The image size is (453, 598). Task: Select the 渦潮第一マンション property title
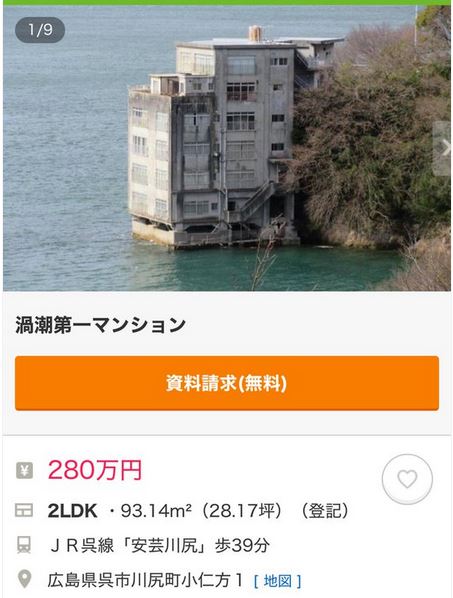(x=101, y=325)
